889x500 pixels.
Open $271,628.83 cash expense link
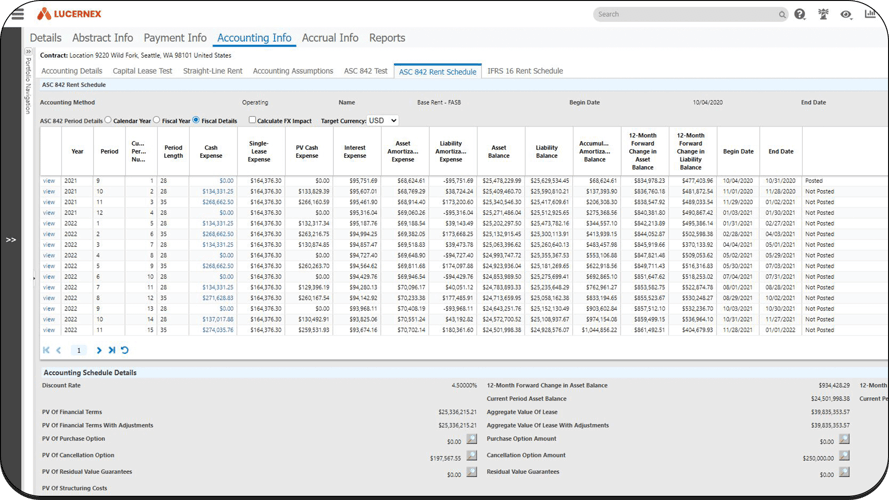[x=218, y=298]
